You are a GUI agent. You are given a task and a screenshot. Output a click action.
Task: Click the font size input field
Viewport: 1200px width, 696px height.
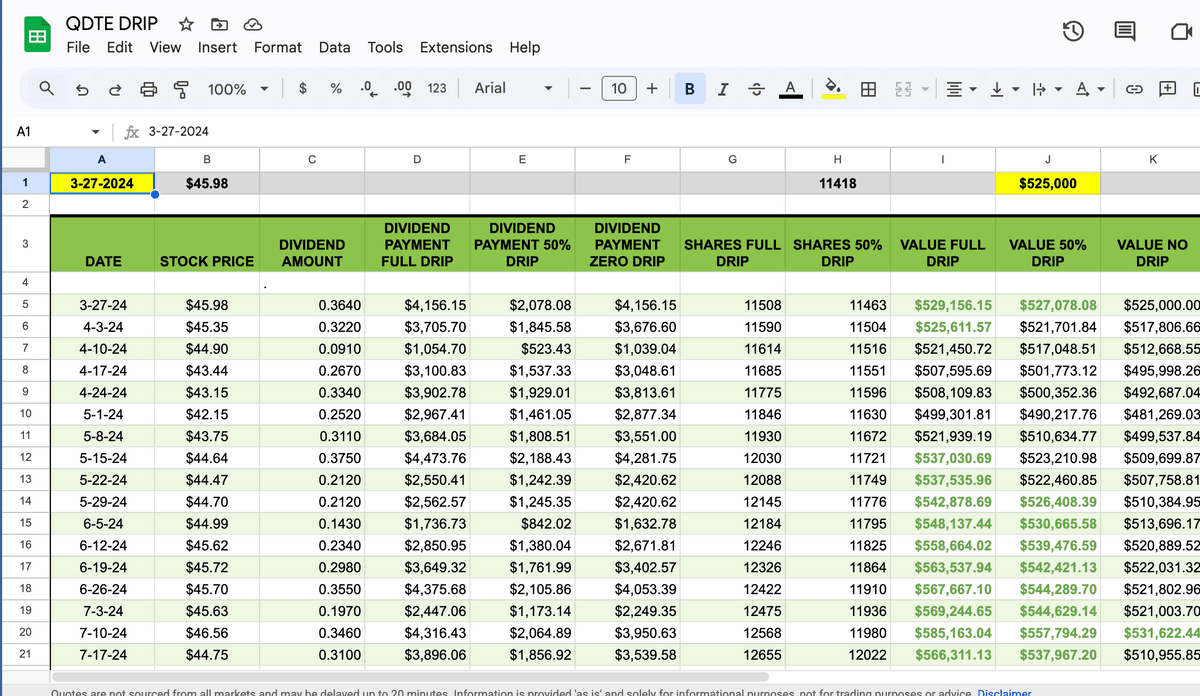click(x=619, y=88)
